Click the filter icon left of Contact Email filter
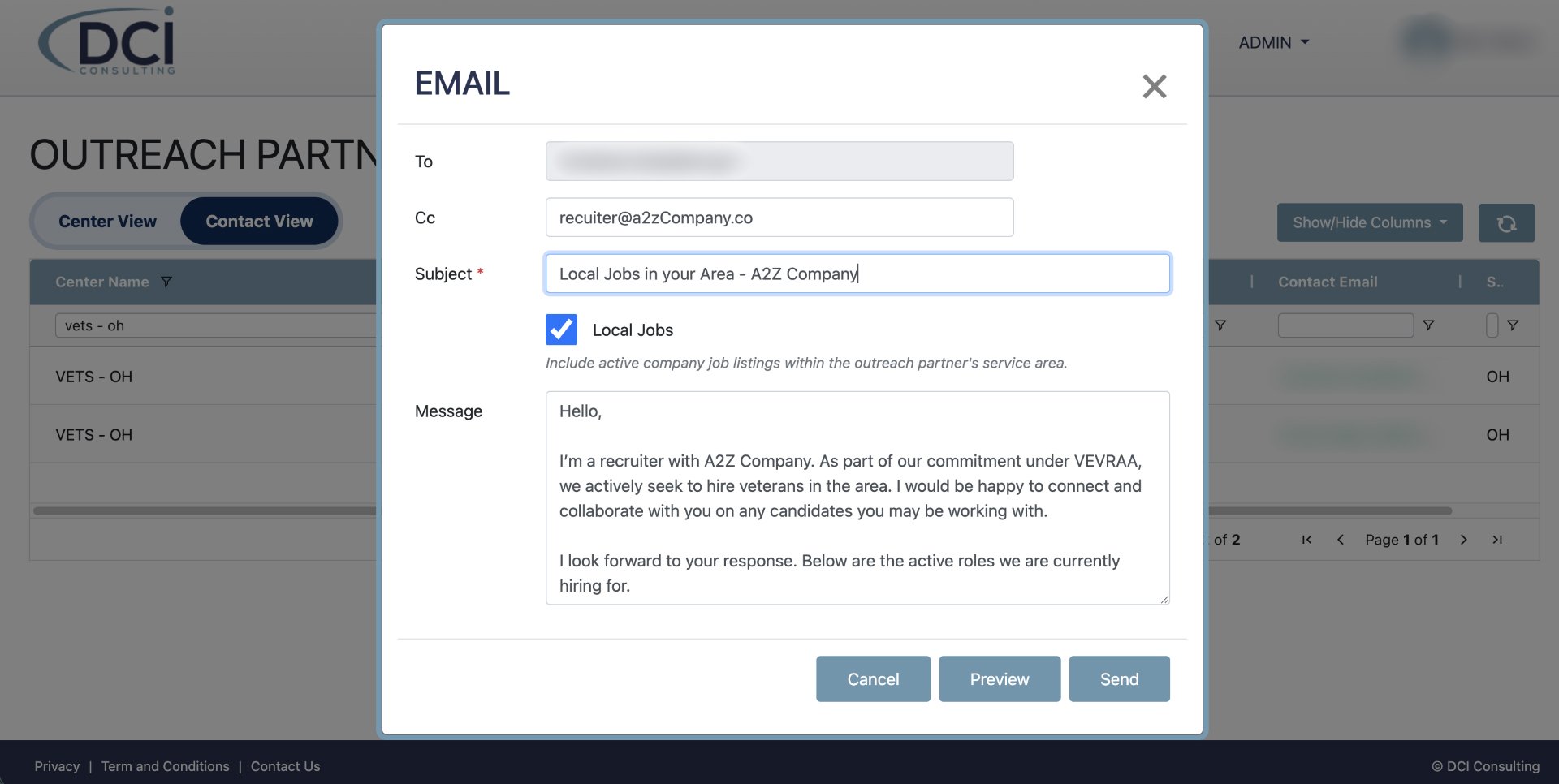The width and height of the screenshot is (1559, 784). 1220,325
